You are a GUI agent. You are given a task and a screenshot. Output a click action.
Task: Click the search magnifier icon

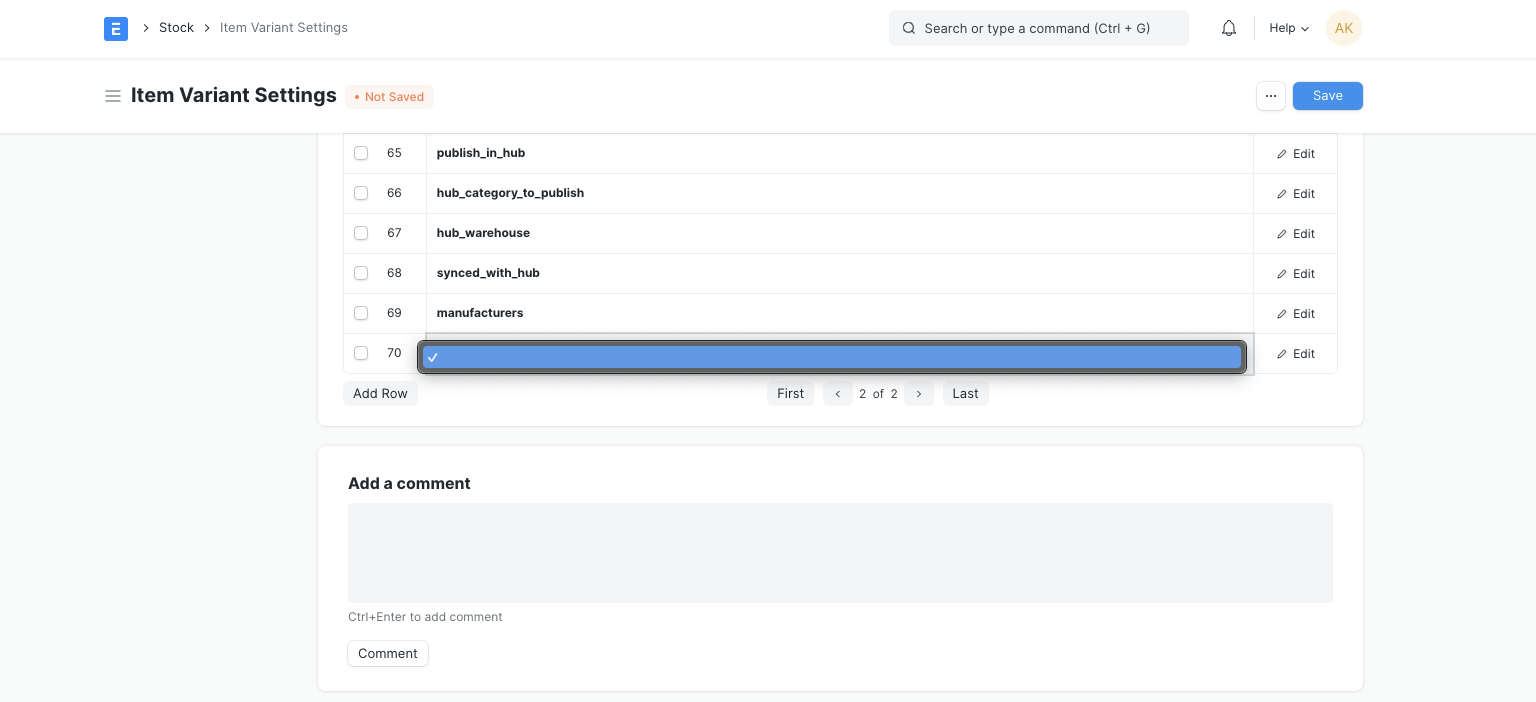tap(909, 28)
